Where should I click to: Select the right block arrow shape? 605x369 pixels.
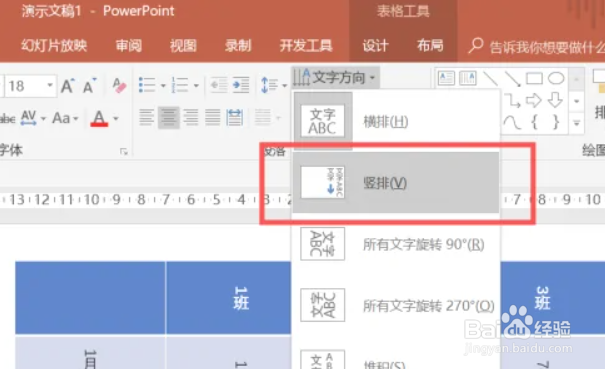(534, 100)
